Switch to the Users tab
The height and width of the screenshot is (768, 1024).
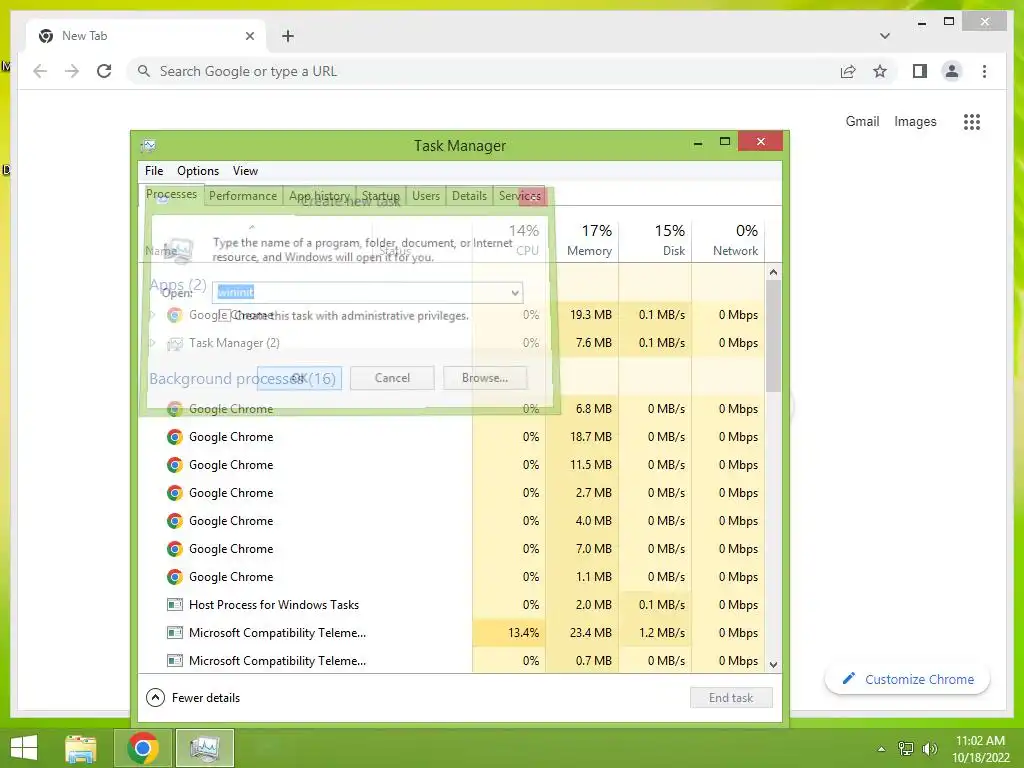pyautogui.click(x=426, y=196)
